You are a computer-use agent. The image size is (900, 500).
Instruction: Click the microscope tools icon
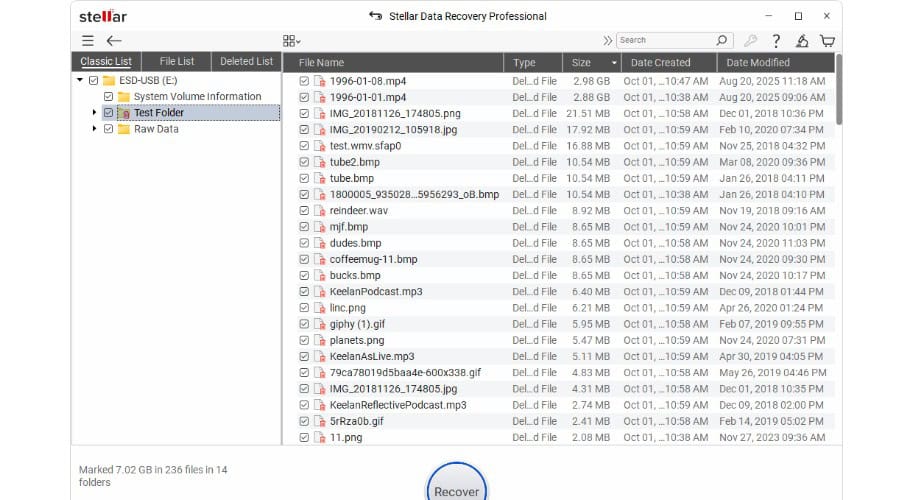[x=802, y=41]
